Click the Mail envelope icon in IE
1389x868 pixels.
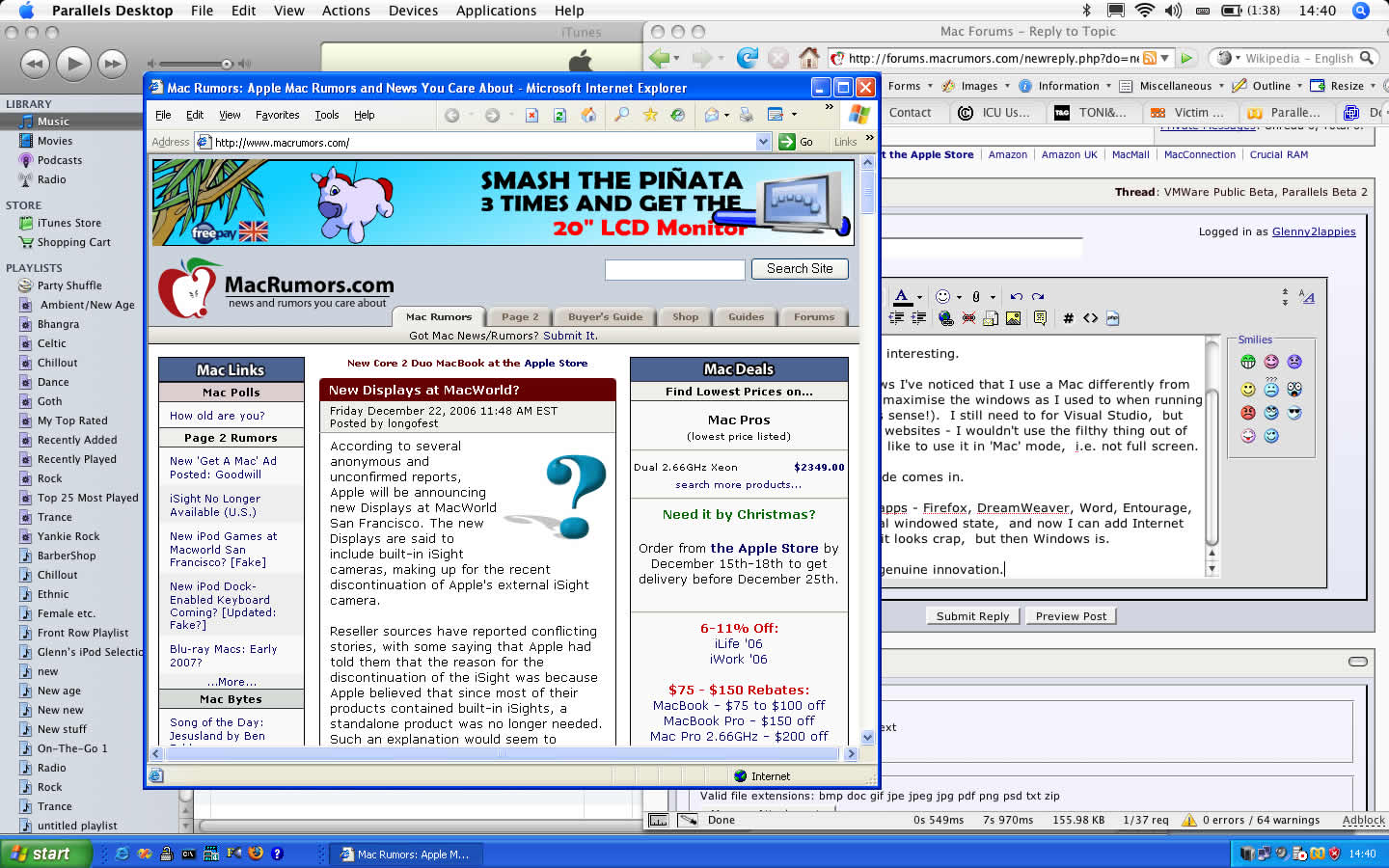tap(712, 115)
